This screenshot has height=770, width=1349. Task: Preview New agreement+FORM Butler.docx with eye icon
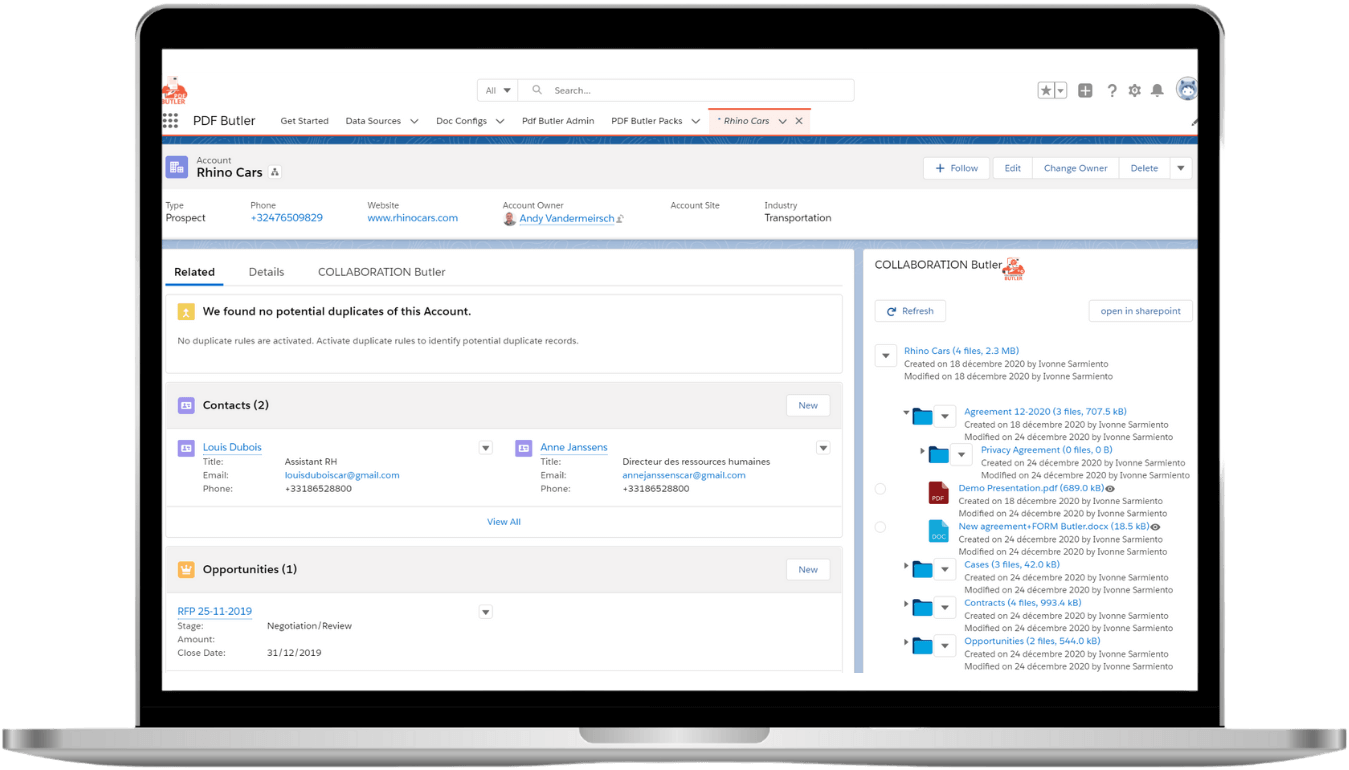[1155, 527]
